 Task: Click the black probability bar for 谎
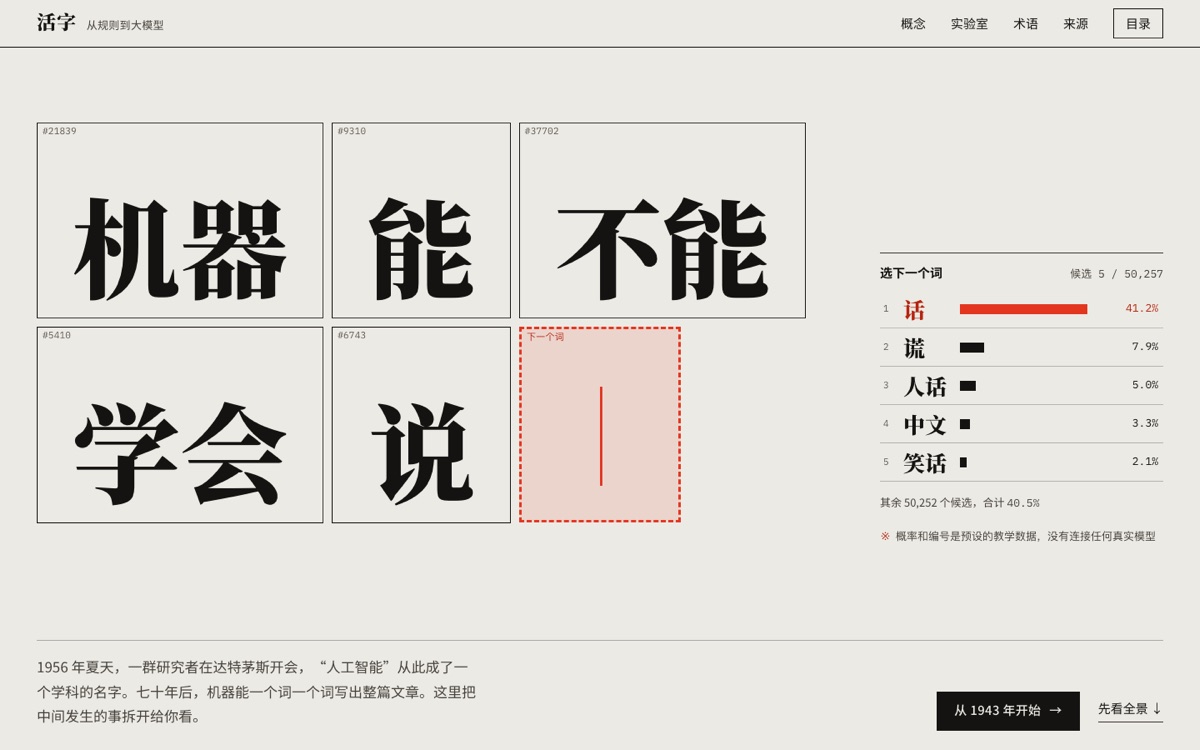[x=972, y=347]
